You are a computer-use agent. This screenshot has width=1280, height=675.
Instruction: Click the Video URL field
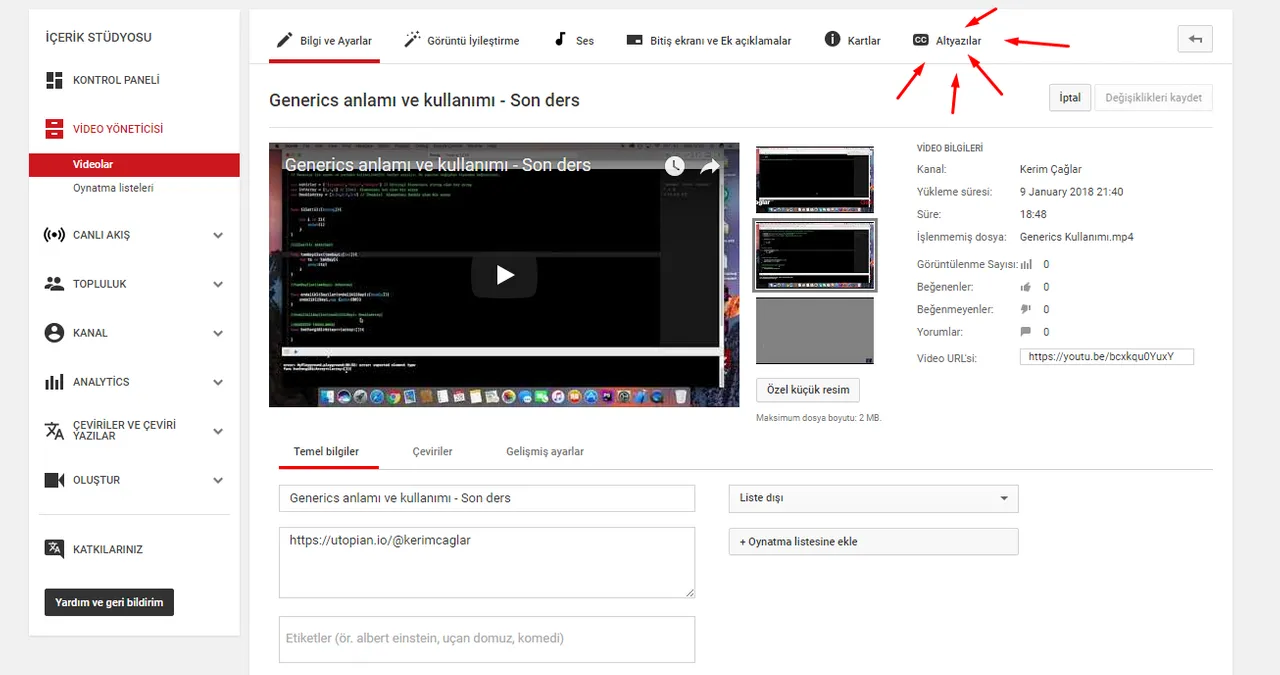1107,356
